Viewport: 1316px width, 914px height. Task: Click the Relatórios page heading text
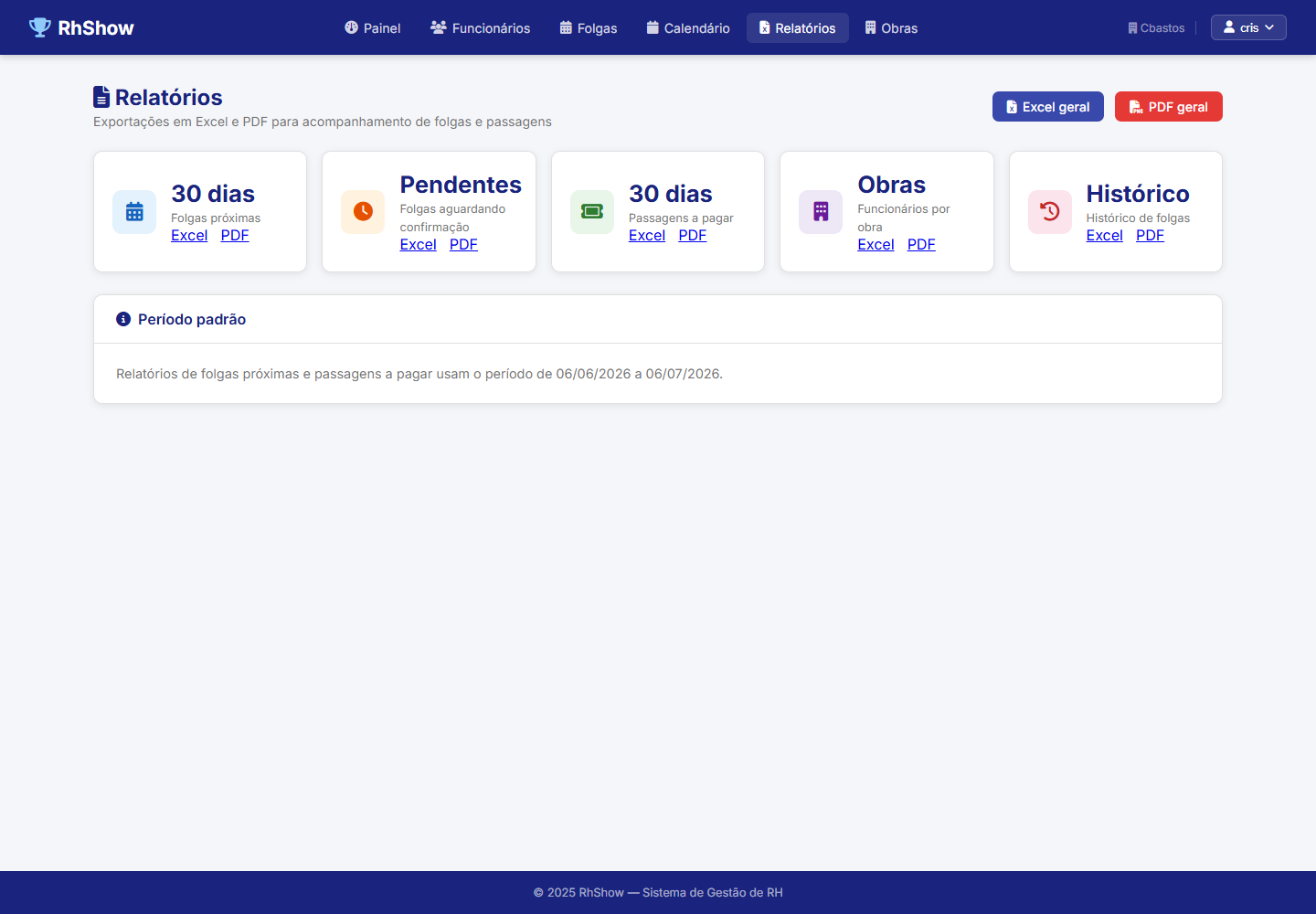(169, 98)
